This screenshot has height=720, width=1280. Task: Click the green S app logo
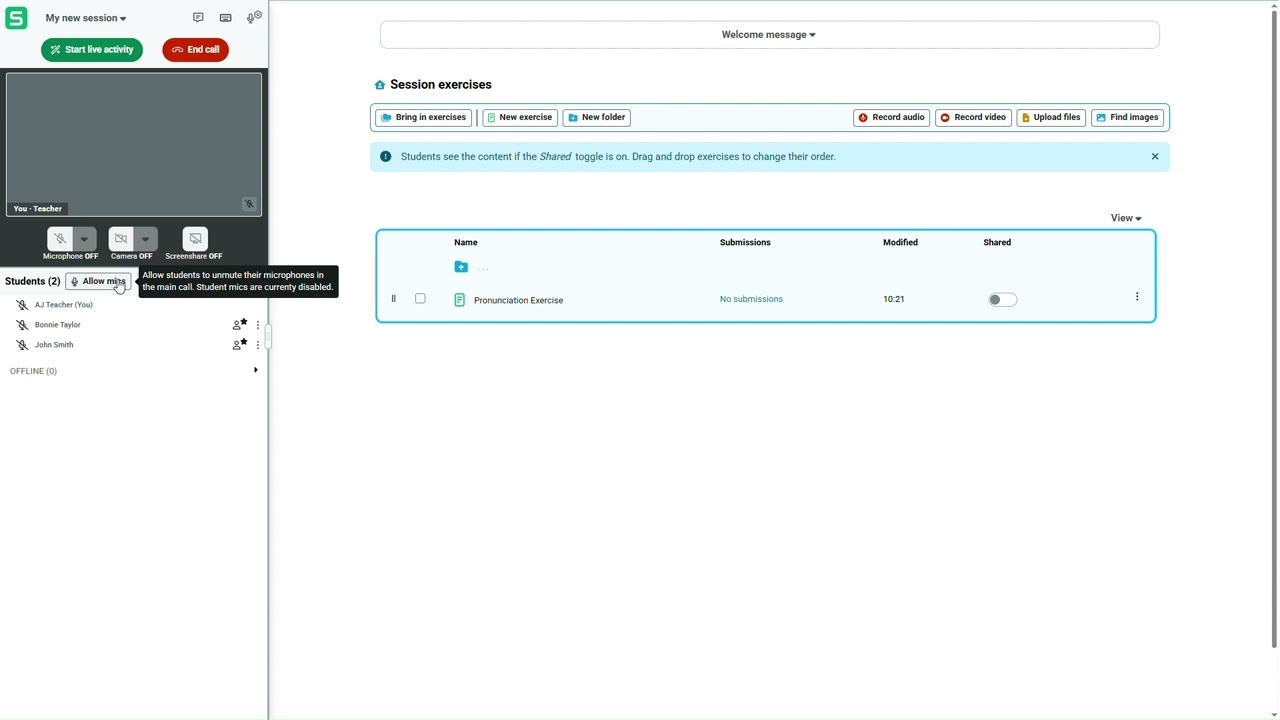16,18
